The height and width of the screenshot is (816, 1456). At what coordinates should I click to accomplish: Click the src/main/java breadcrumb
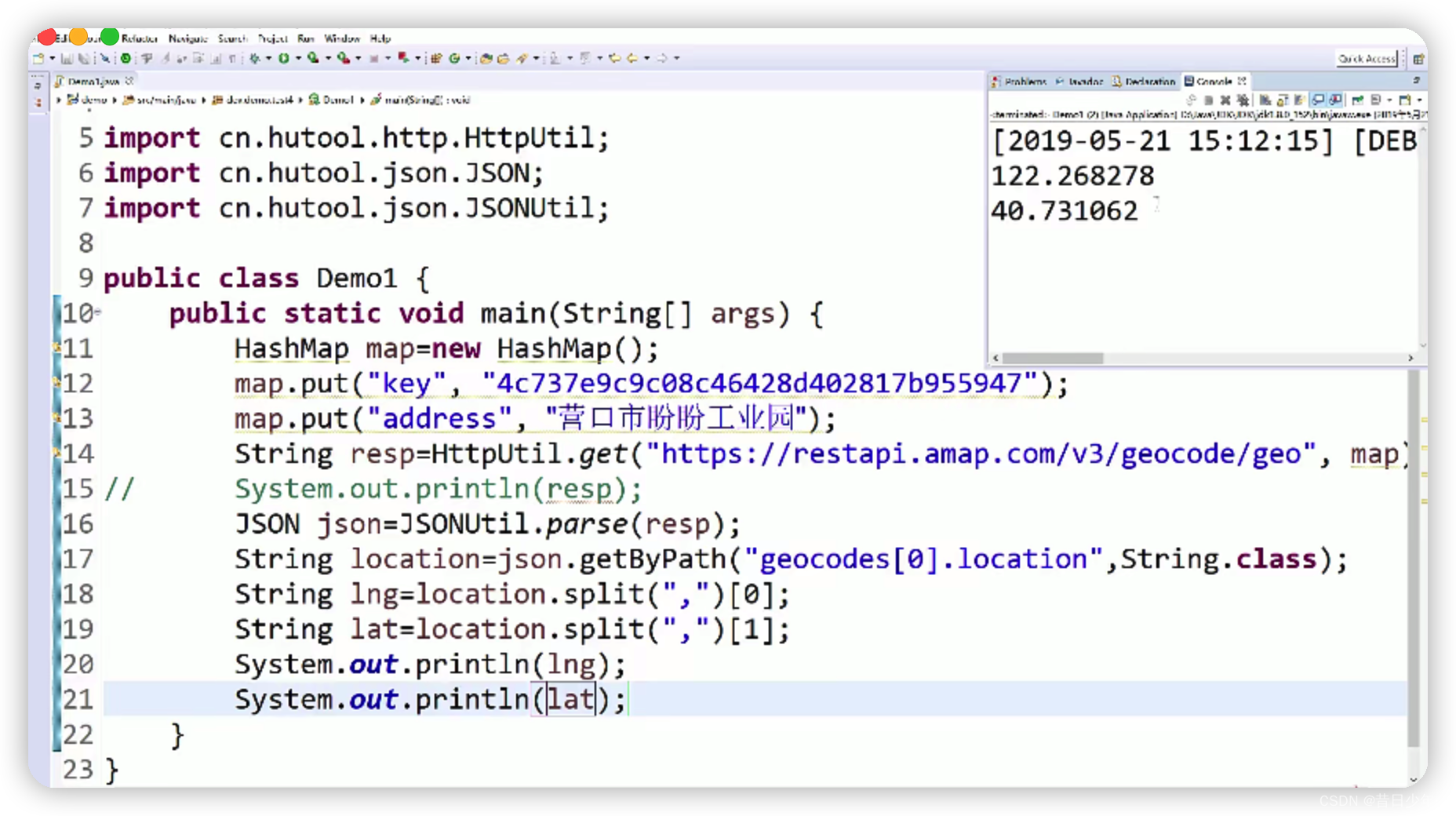click(x=160, y=100)
